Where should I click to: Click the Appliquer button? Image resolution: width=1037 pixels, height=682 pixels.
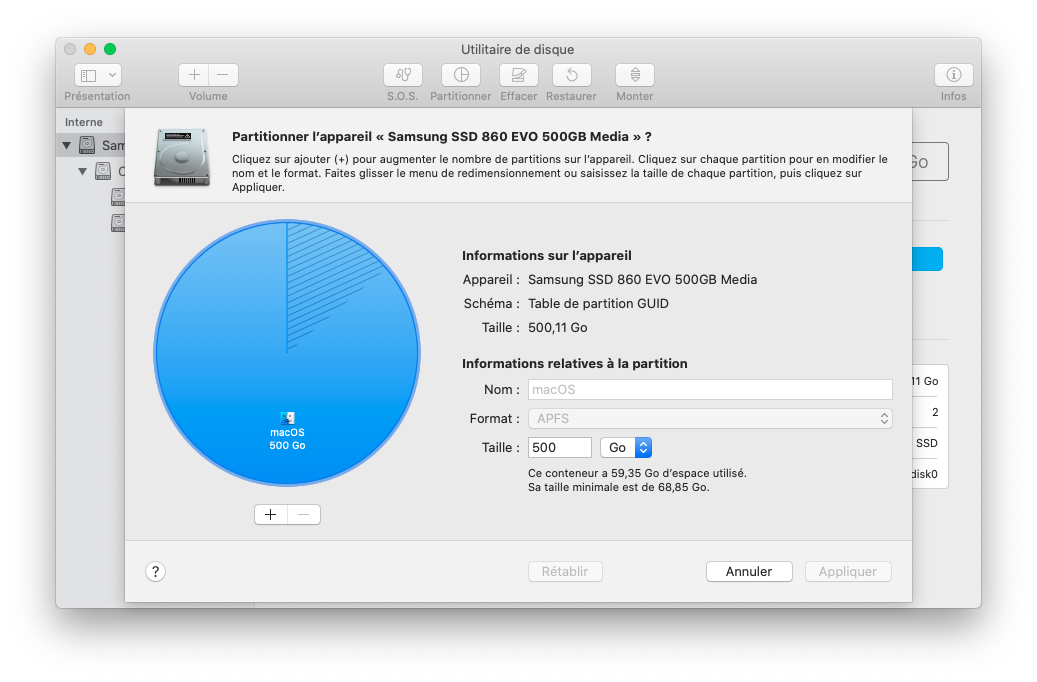848,572
